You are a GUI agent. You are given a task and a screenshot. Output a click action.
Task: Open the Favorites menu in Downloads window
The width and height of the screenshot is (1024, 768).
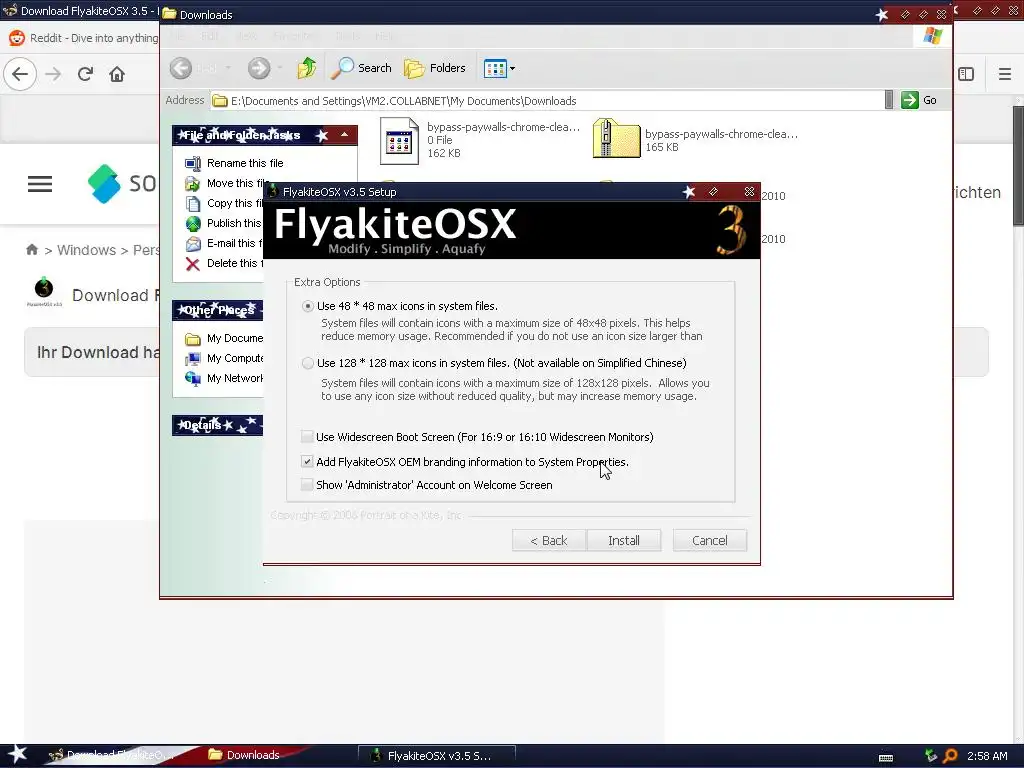(x=293, y=36)
